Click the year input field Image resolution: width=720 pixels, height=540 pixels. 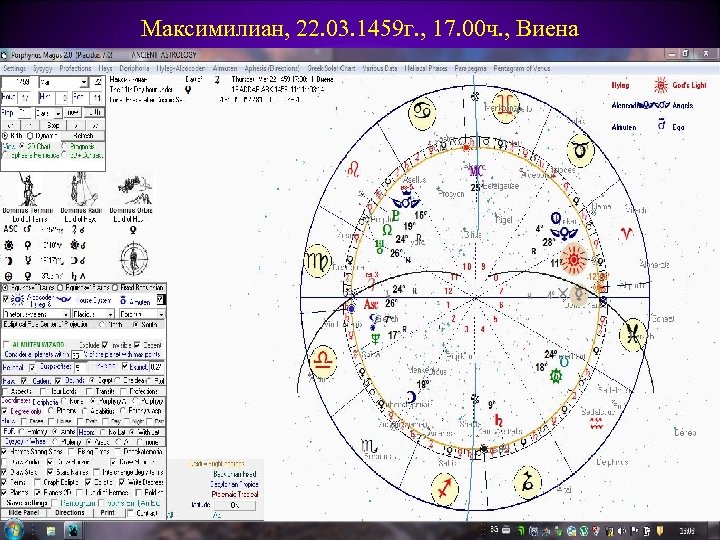(19, 83)
